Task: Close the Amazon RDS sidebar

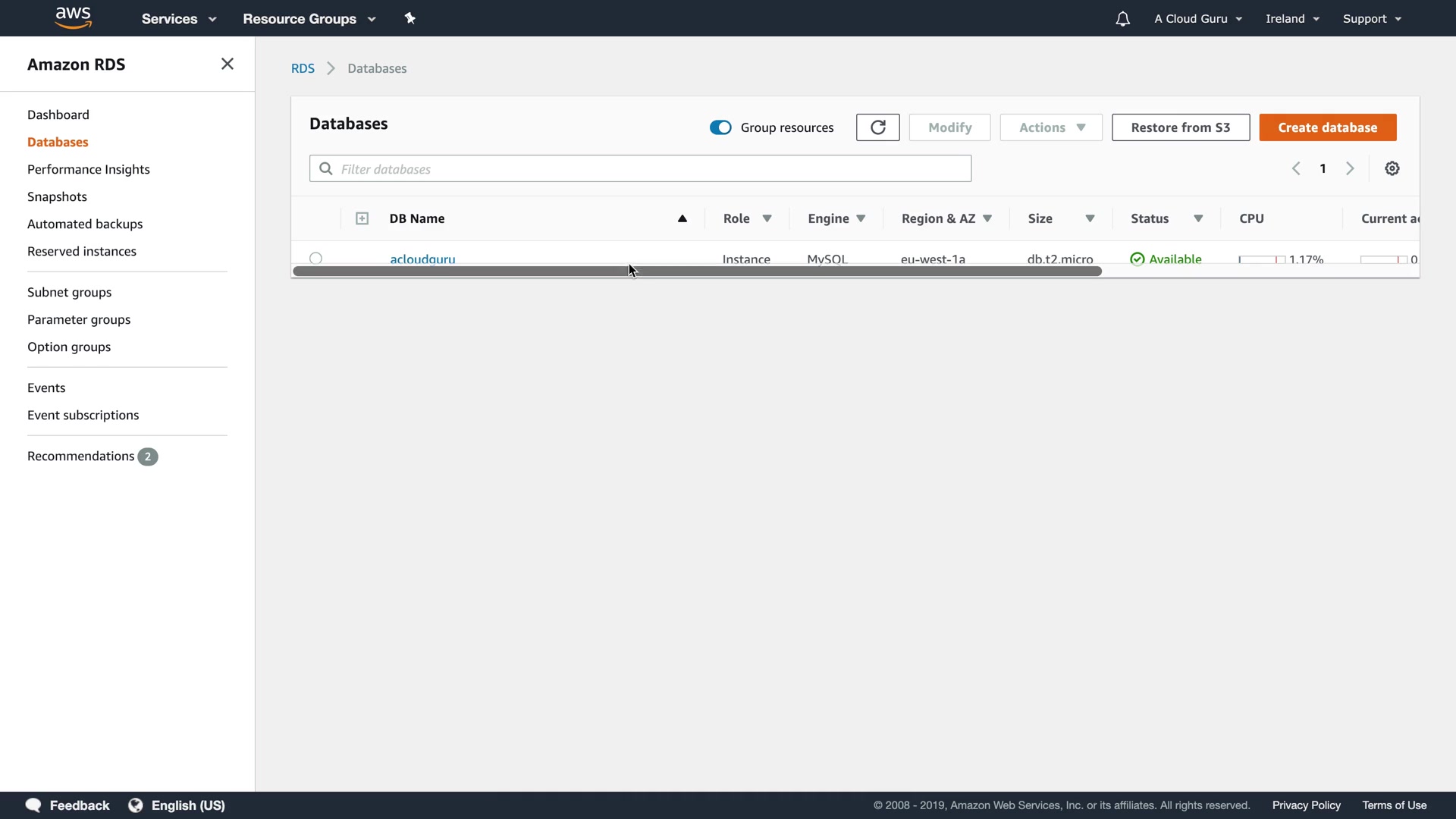Action: [x=227, y=64]
